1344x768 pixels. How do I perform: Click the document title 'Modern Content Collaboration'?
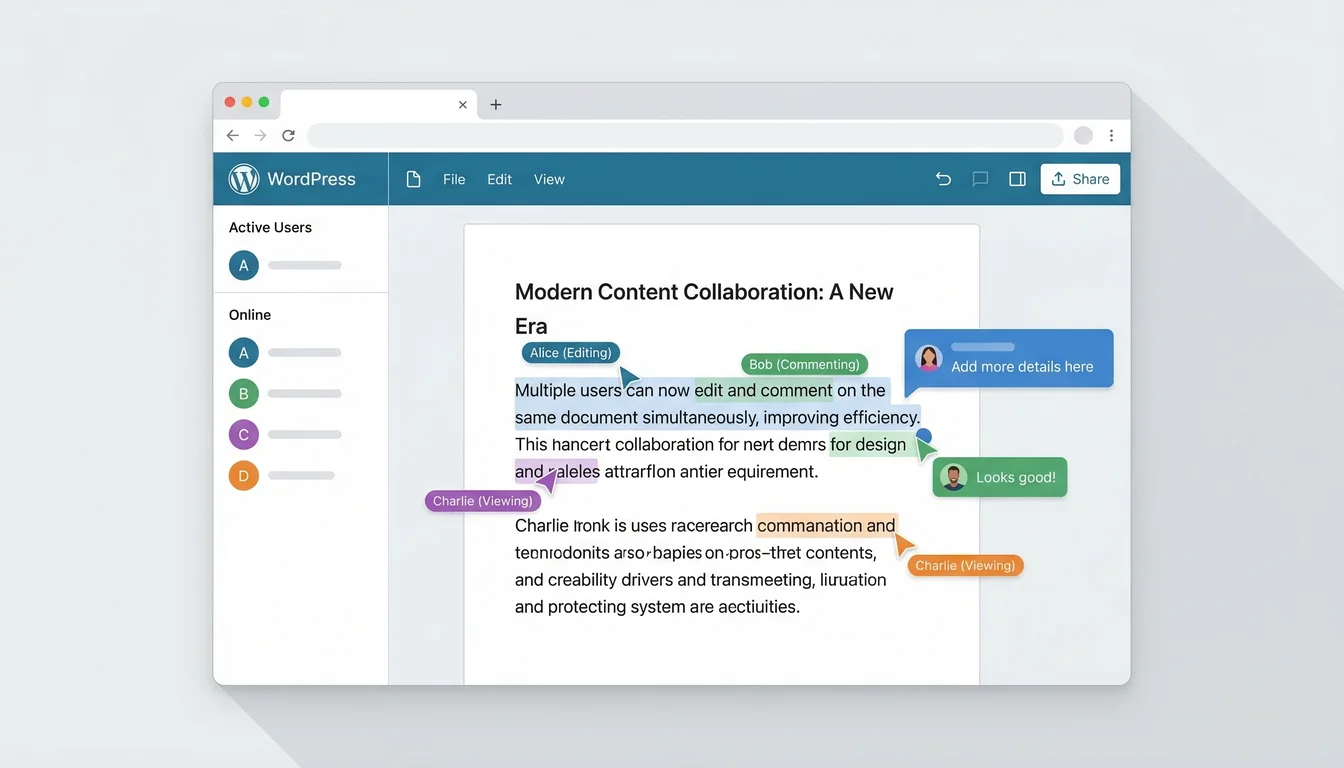(x=665, y=292)
